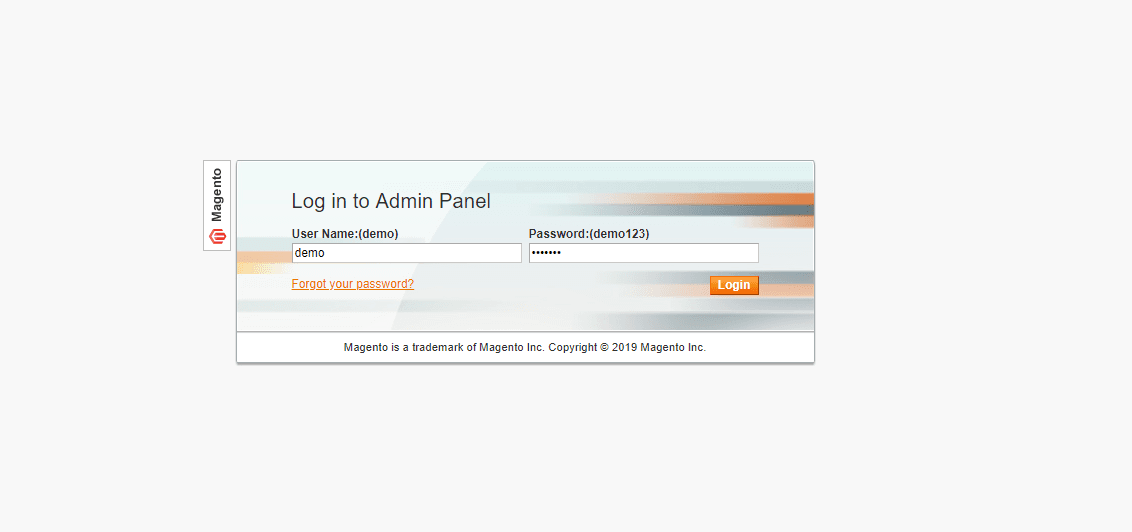The image size is (1132, 532).
Task: Click the "(demo123)" hint beside Password
Action: [619, 234]
